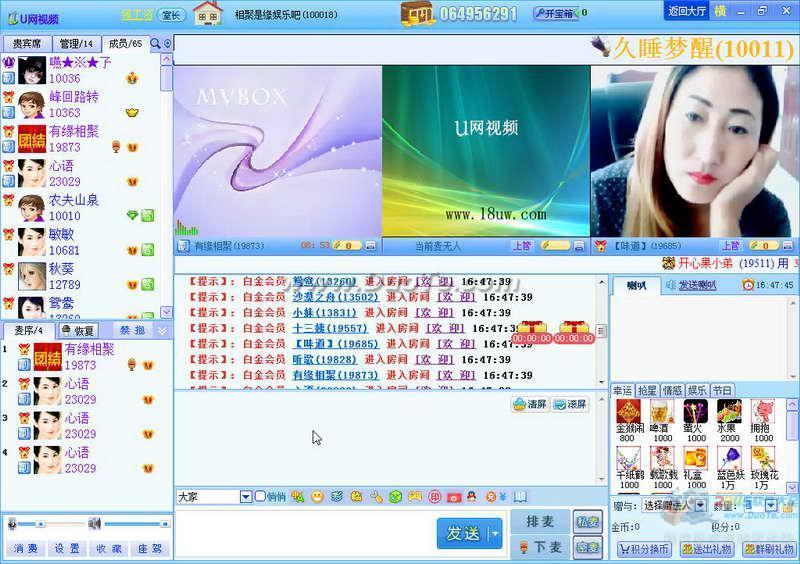Click the 消费 button at bottom left
Viewport: 800px width, 564px height.
pyautogui.click(x=25, y=549)
